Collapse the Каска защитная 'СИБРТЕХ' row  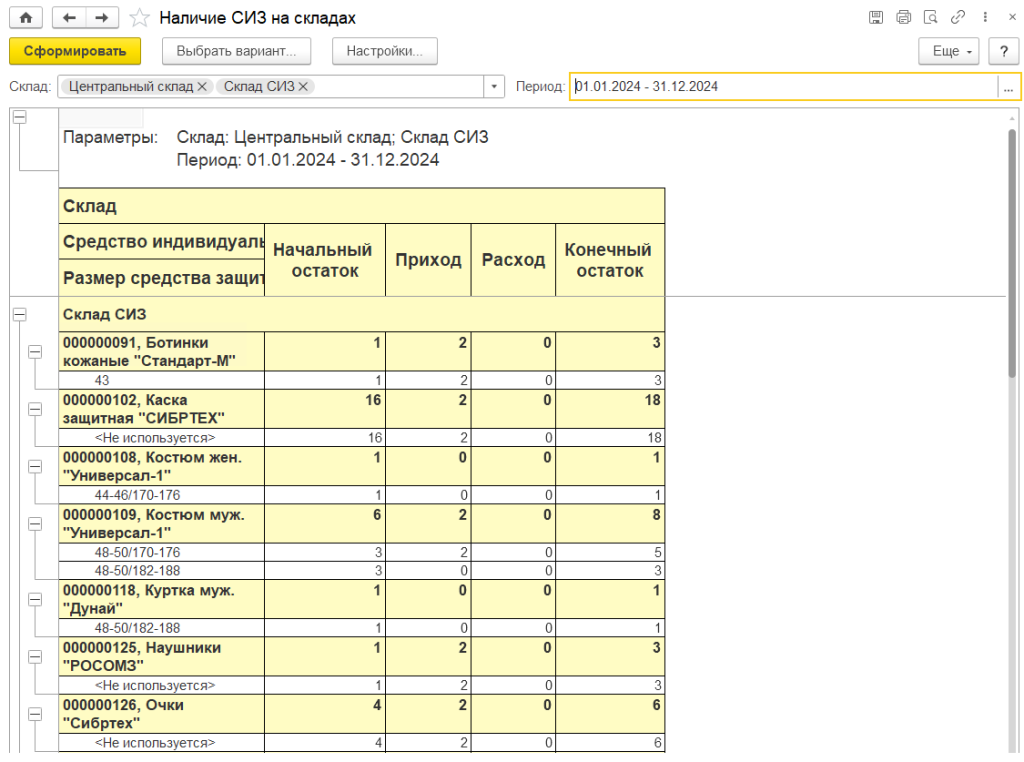pos(35,409)
